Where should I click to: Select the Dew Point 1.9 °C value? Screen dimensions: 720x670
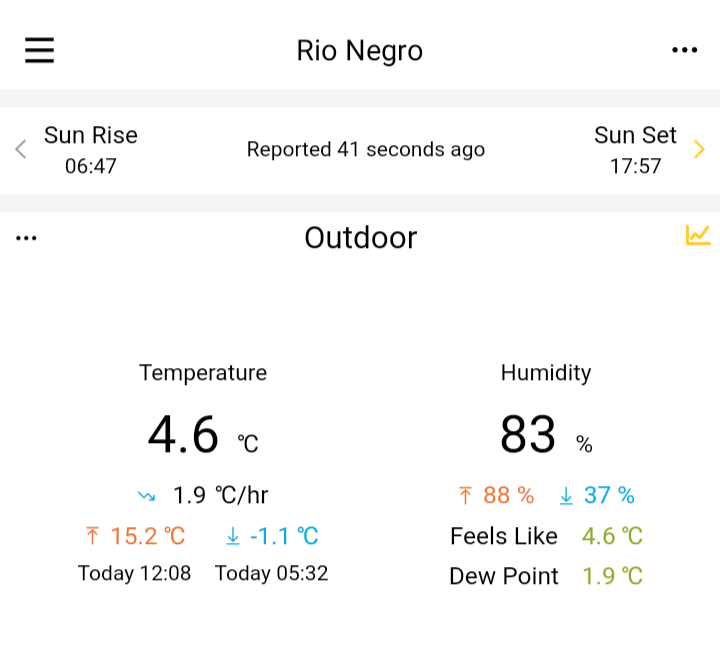click(x=612, y=576)
